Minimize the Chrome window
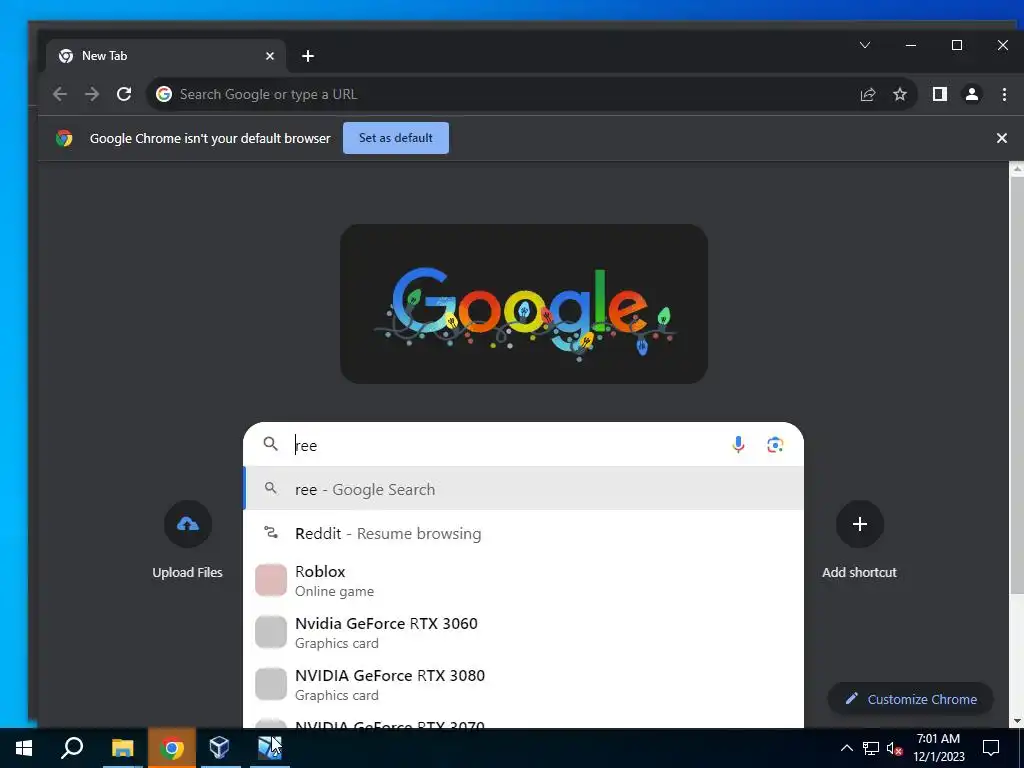This screenshot has height=768, width=1024. click(911, 45)
